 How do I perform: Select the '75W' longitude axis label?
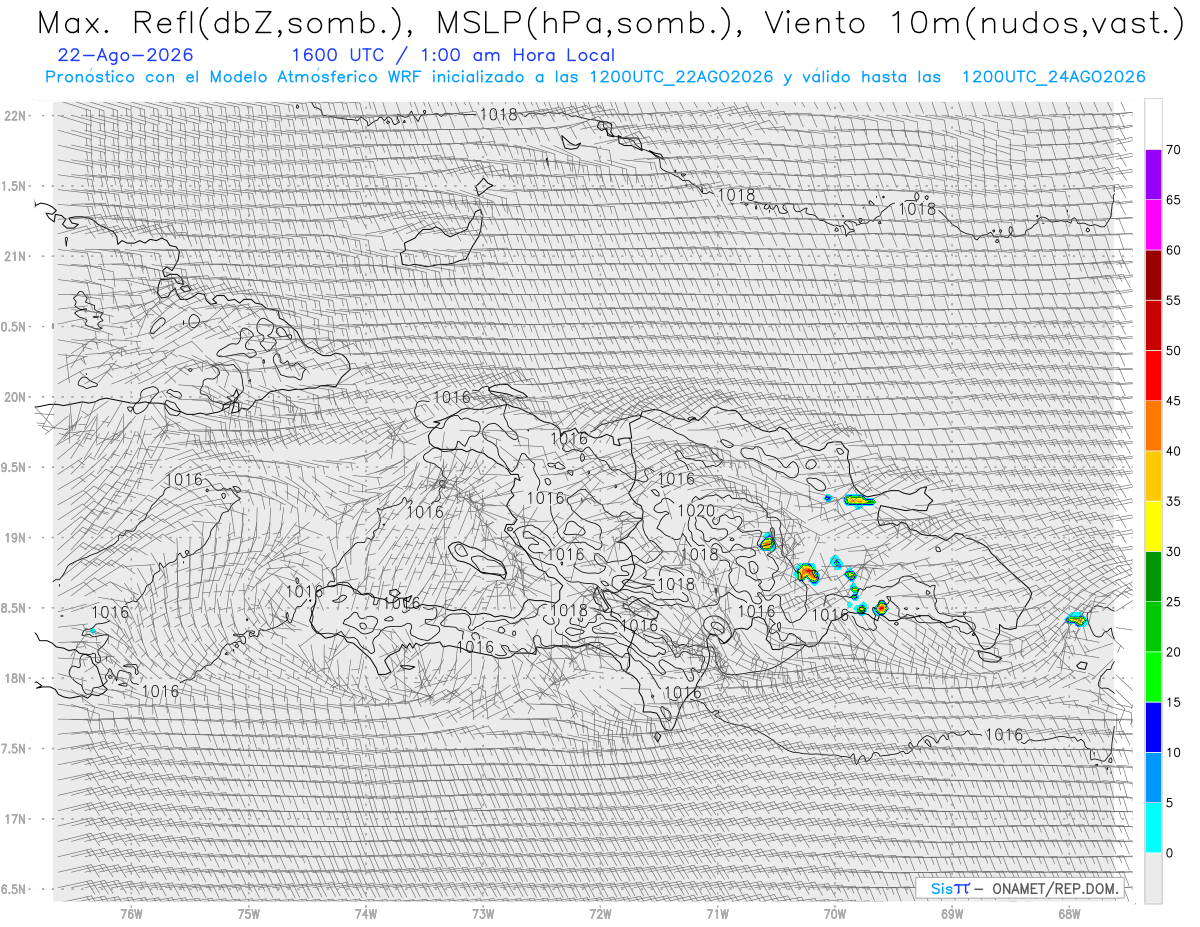[249, 913]
